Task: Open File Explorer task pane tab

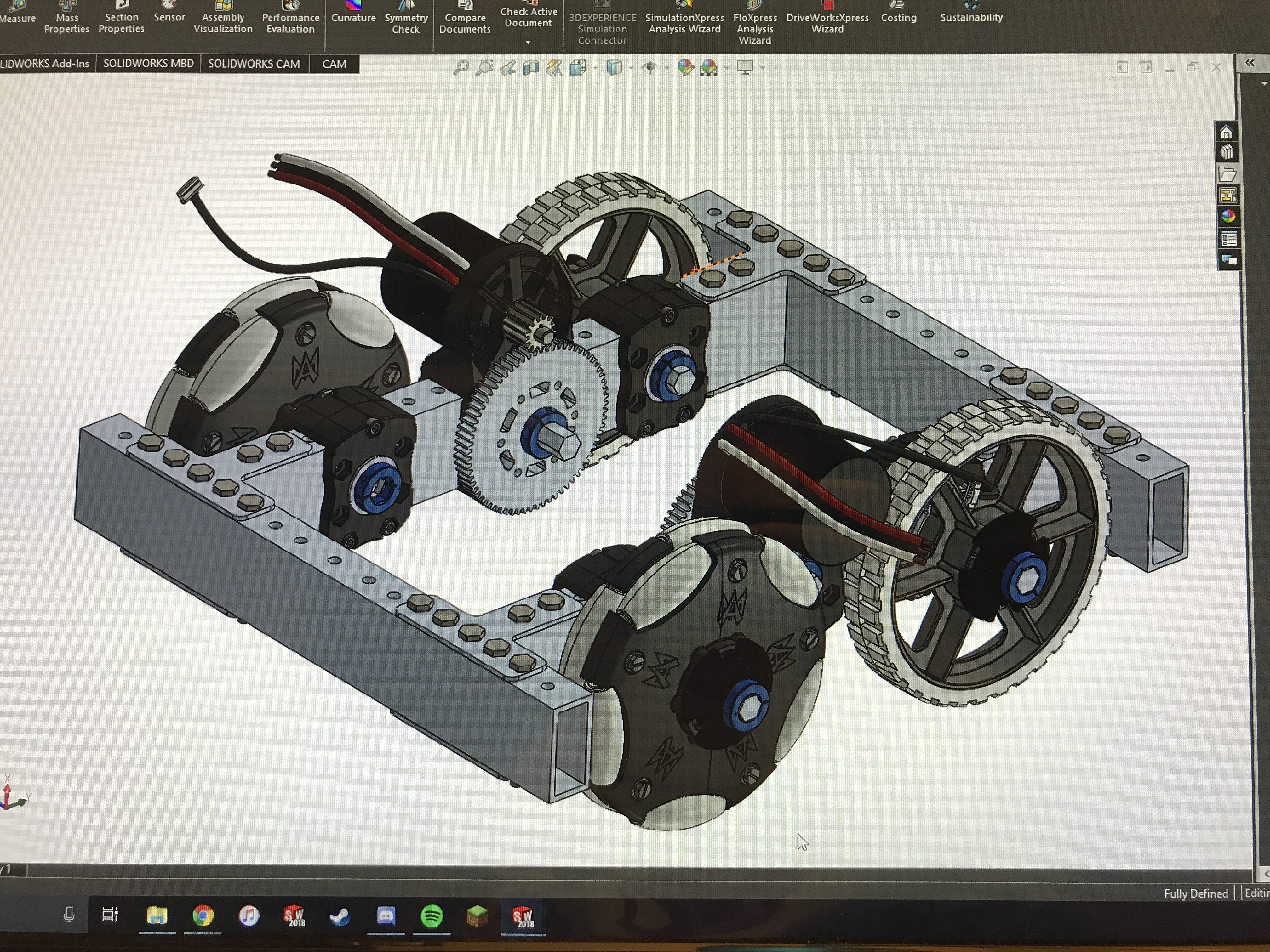Action: (x=1227, y=174)
